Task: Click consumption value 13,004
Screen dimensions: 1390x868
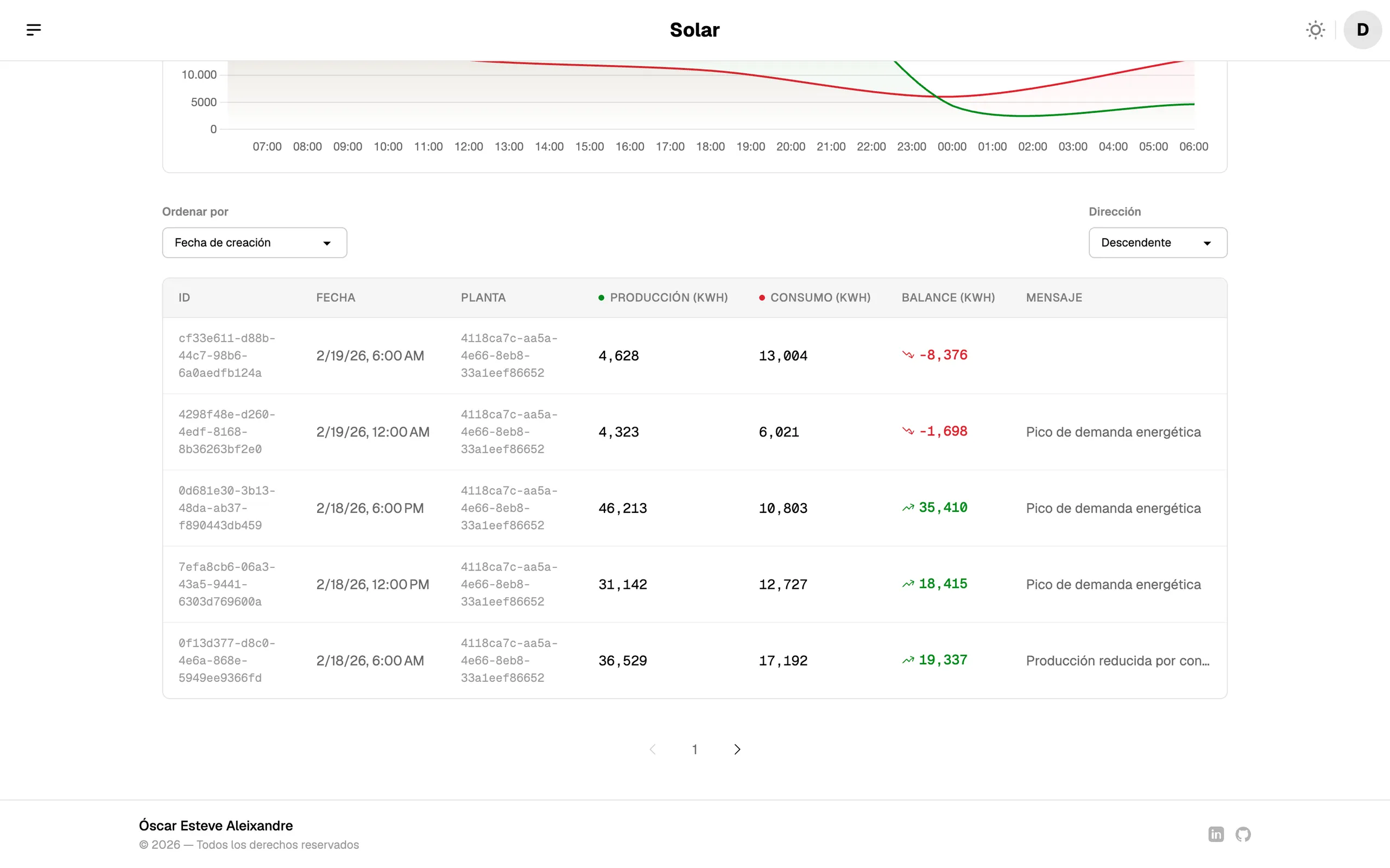Action: [782, 356]
